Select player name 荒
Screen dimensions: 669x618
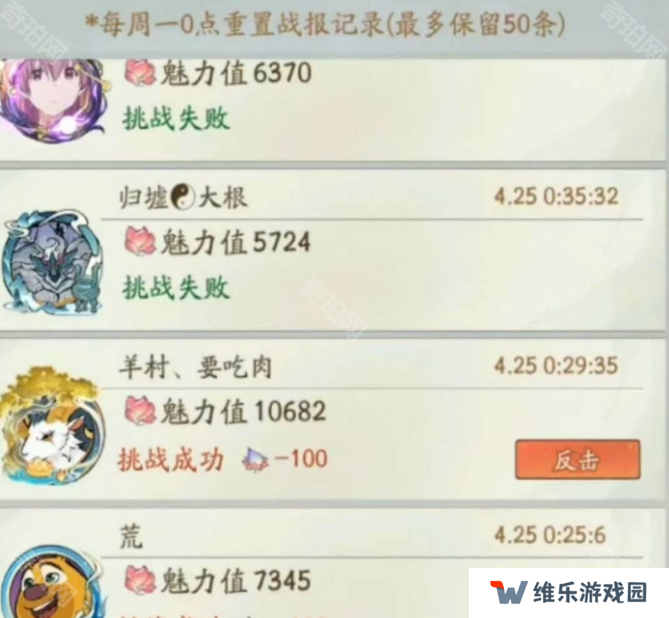[x=131, y=536]
